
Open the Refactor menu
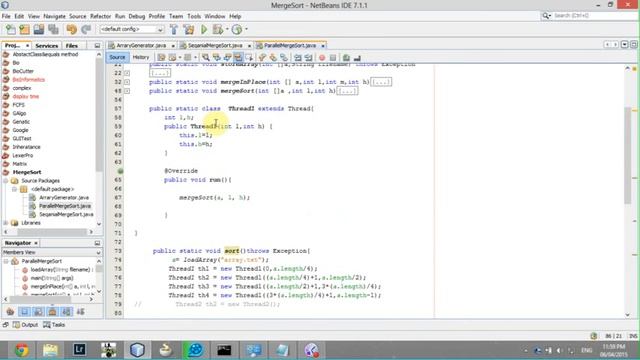[x=100, y=16]
